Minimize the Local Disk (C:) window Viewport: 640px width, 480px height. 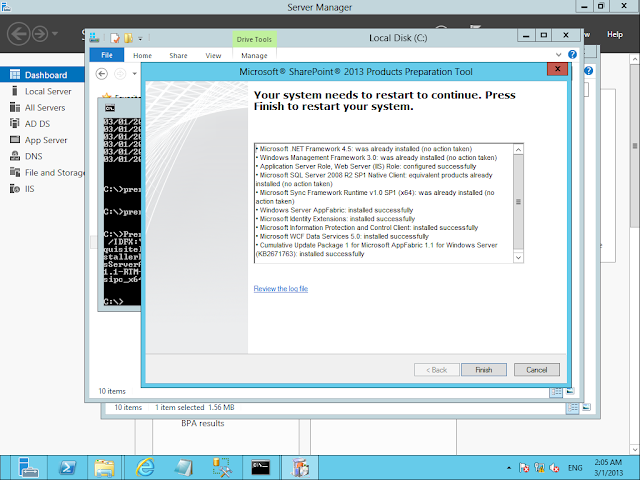[526, 36]
